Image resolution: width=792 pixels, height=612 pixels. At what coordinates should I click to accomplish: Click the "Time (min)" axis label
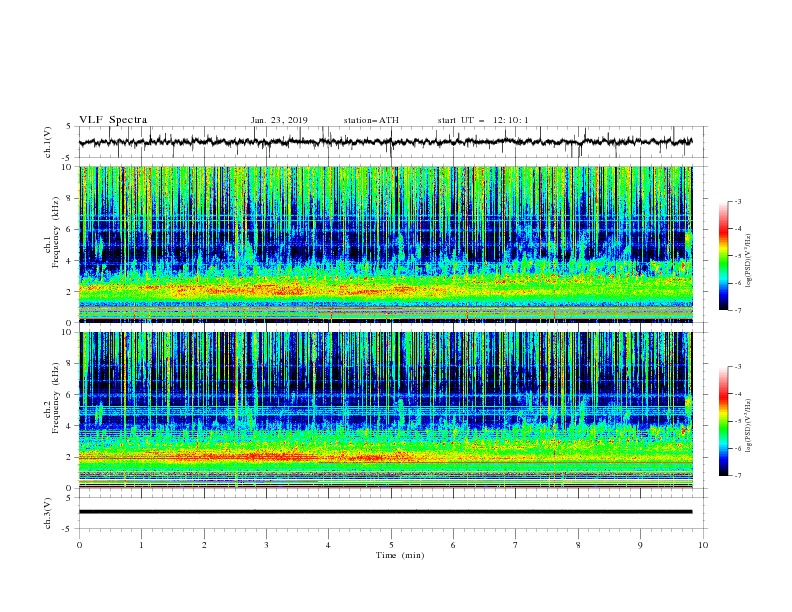(400, 555)
